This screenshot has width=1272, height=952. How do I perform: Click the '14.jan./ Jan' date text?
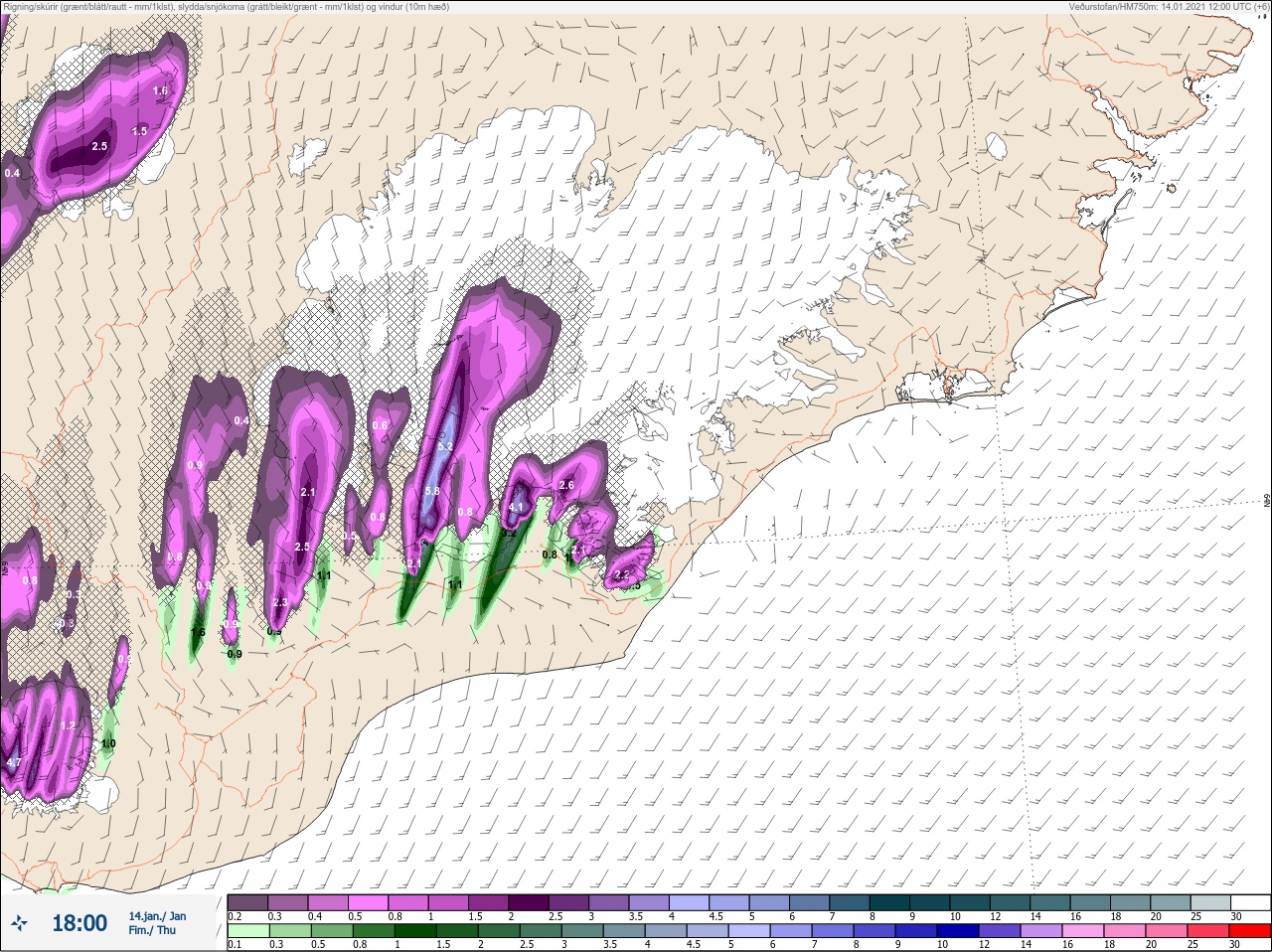pyautogui.click(x=157, y=916)
